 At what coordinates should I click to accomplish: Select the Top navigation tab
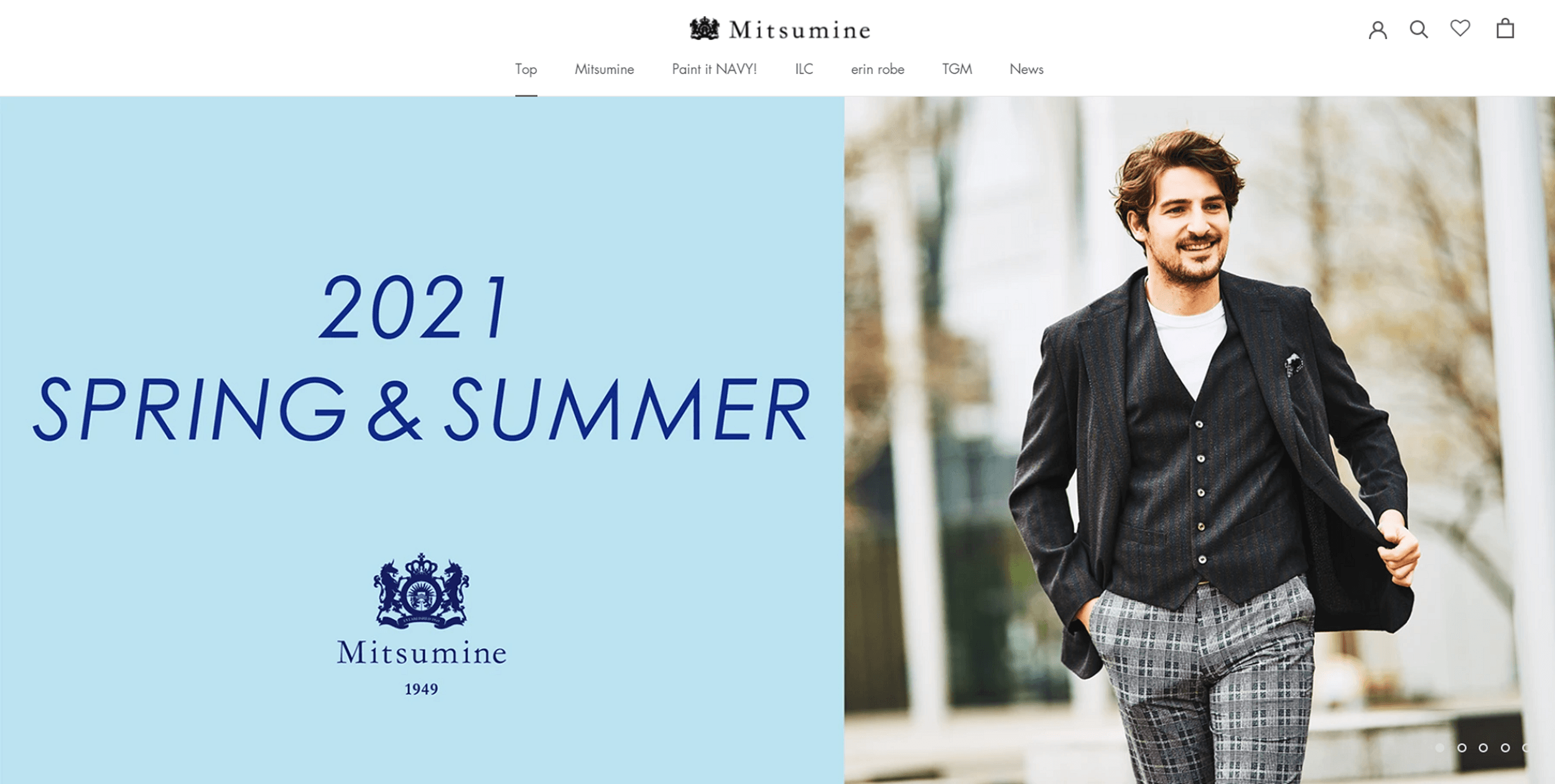coord(526,70)
